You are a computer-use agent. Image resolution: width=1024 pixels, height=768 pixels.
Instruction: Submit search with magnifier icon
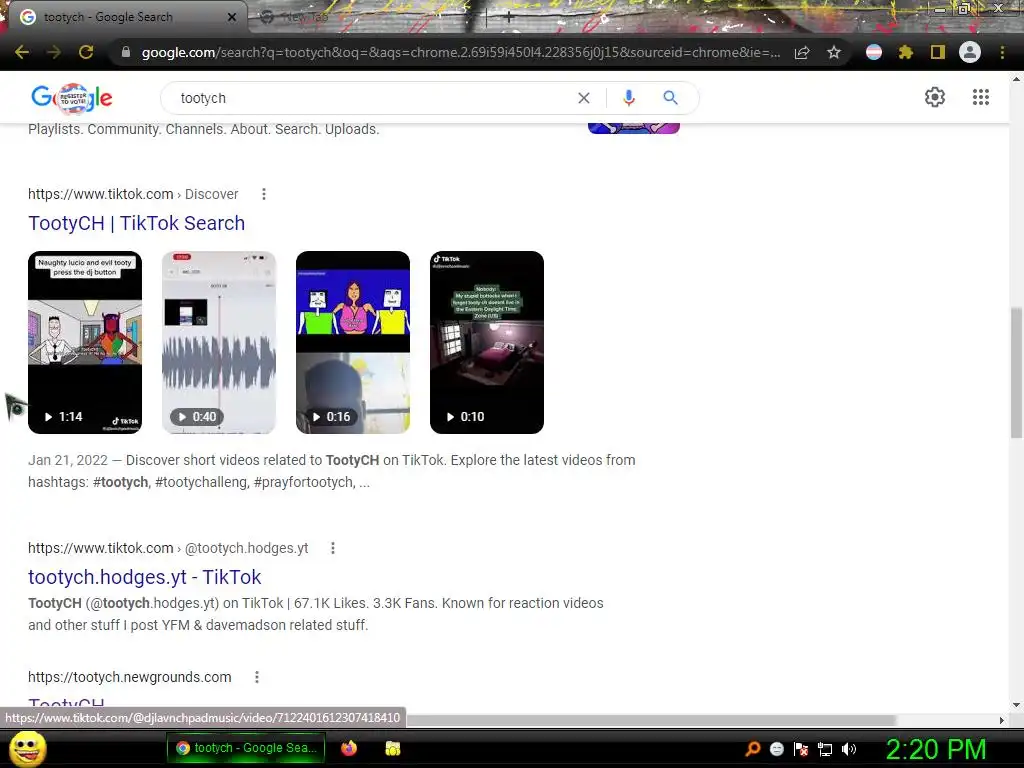click(x=671, y=98)
